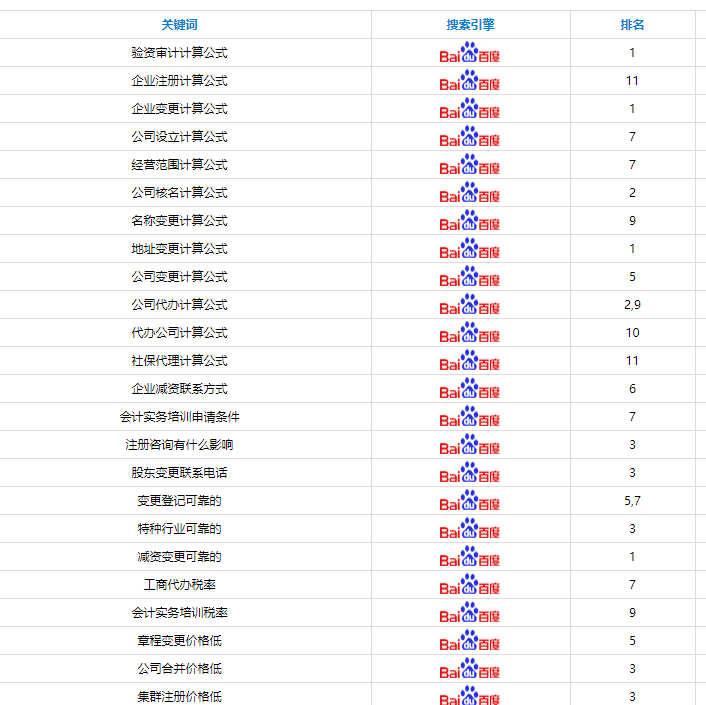
Task: Open Baidu icon for 名称变更计算公式
Action: coord(470,220)
